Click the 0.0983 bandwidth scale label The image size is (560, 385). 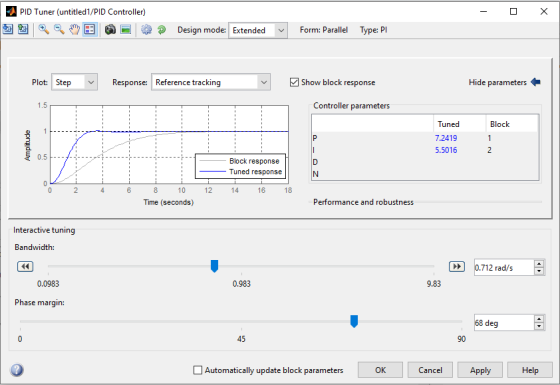pyautogui.click(x=48, y=284)
